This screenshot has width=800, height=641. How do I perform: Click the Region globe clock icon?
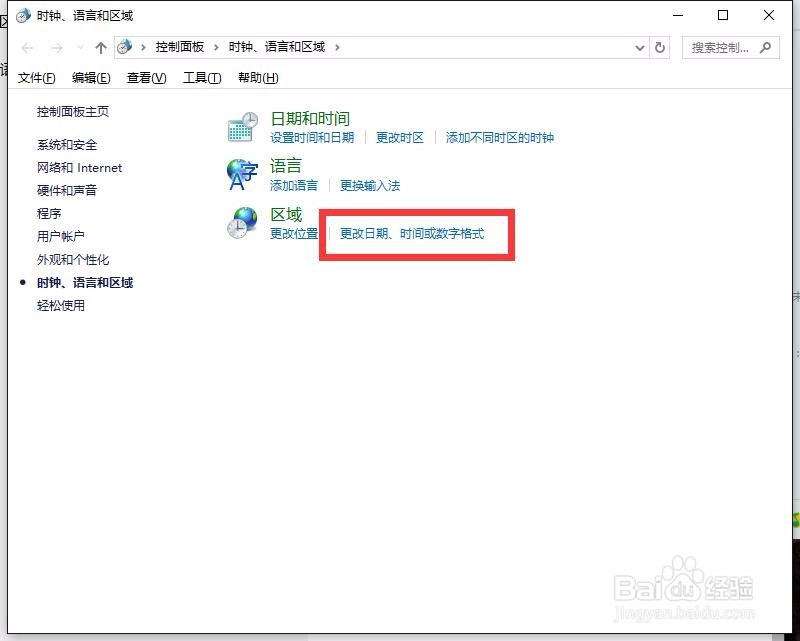[x=242, y=223]
